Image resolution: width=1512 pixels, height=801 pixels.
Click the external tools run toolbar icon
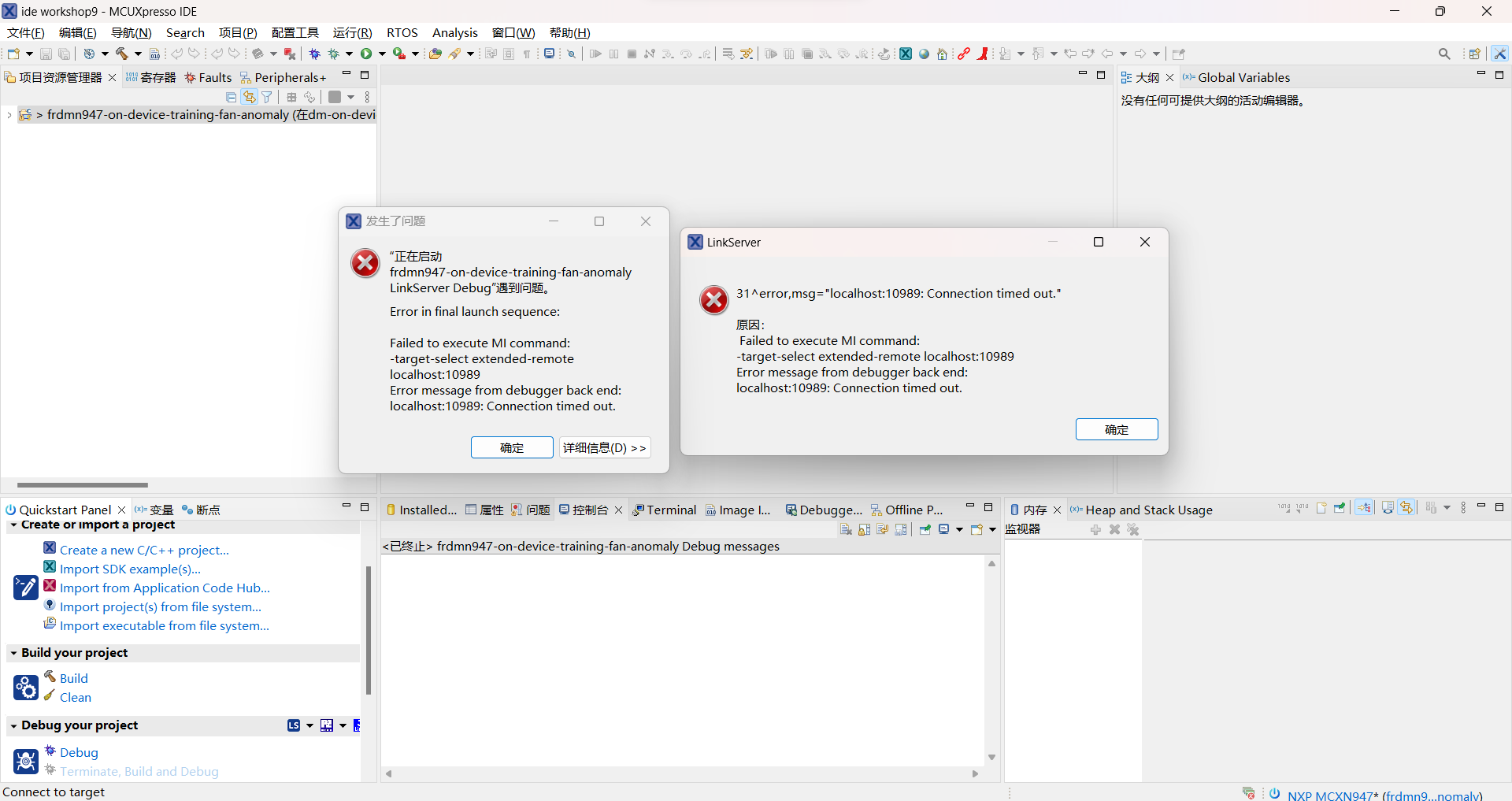coord(399,54)
